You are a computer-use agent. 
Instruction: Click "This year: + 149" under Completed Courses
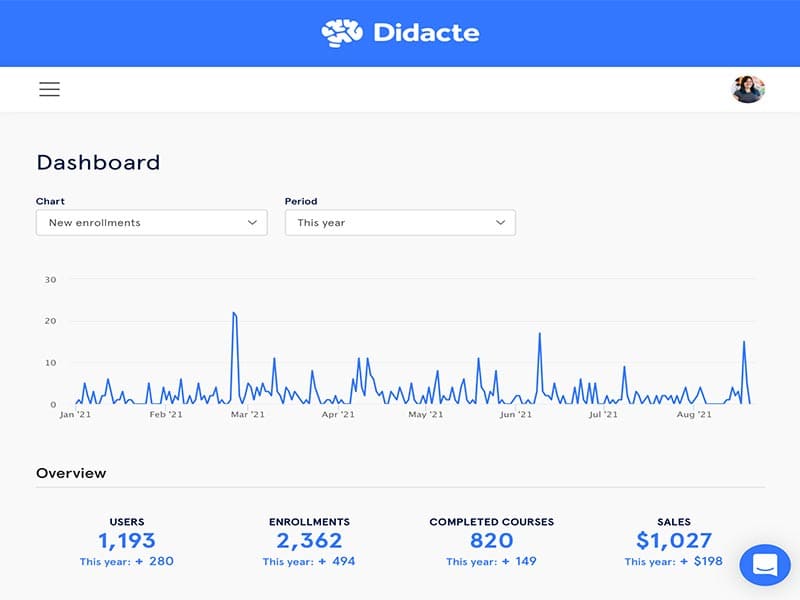(x=490, y=561)
